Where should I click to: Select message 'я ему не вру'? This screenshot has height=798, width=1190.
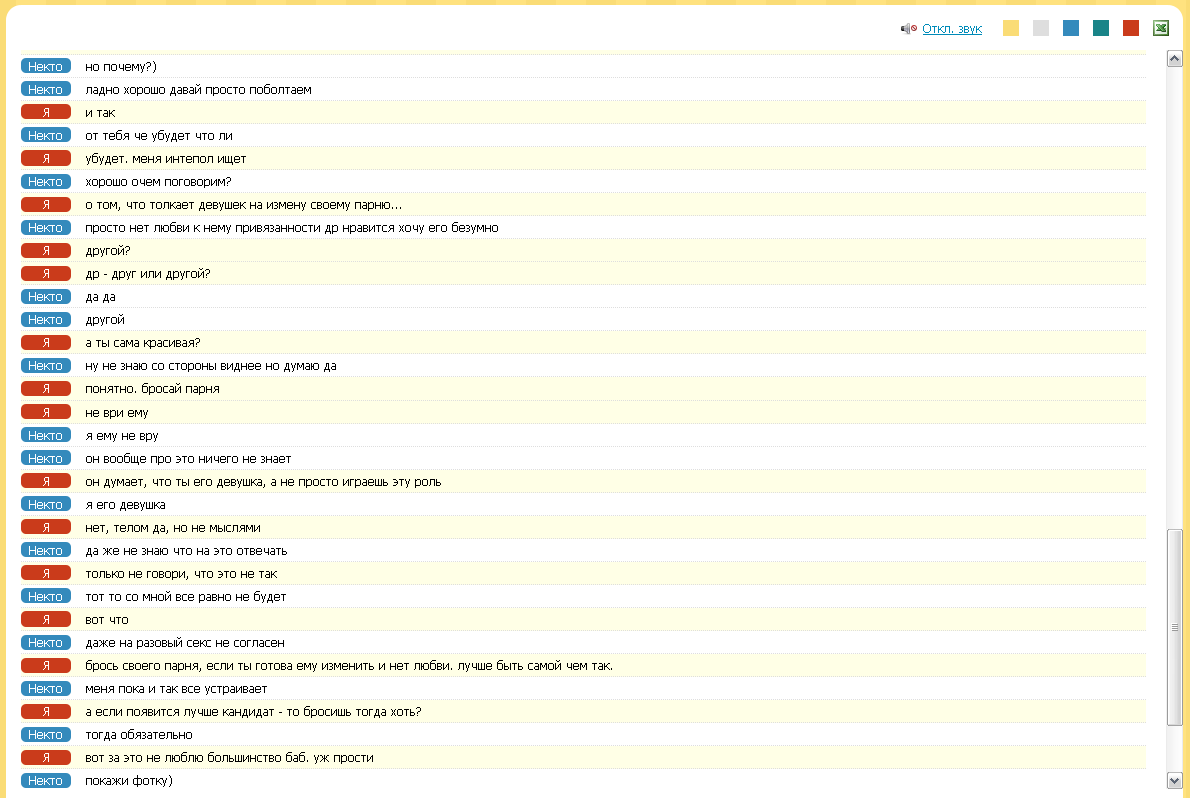click(121, 436)
